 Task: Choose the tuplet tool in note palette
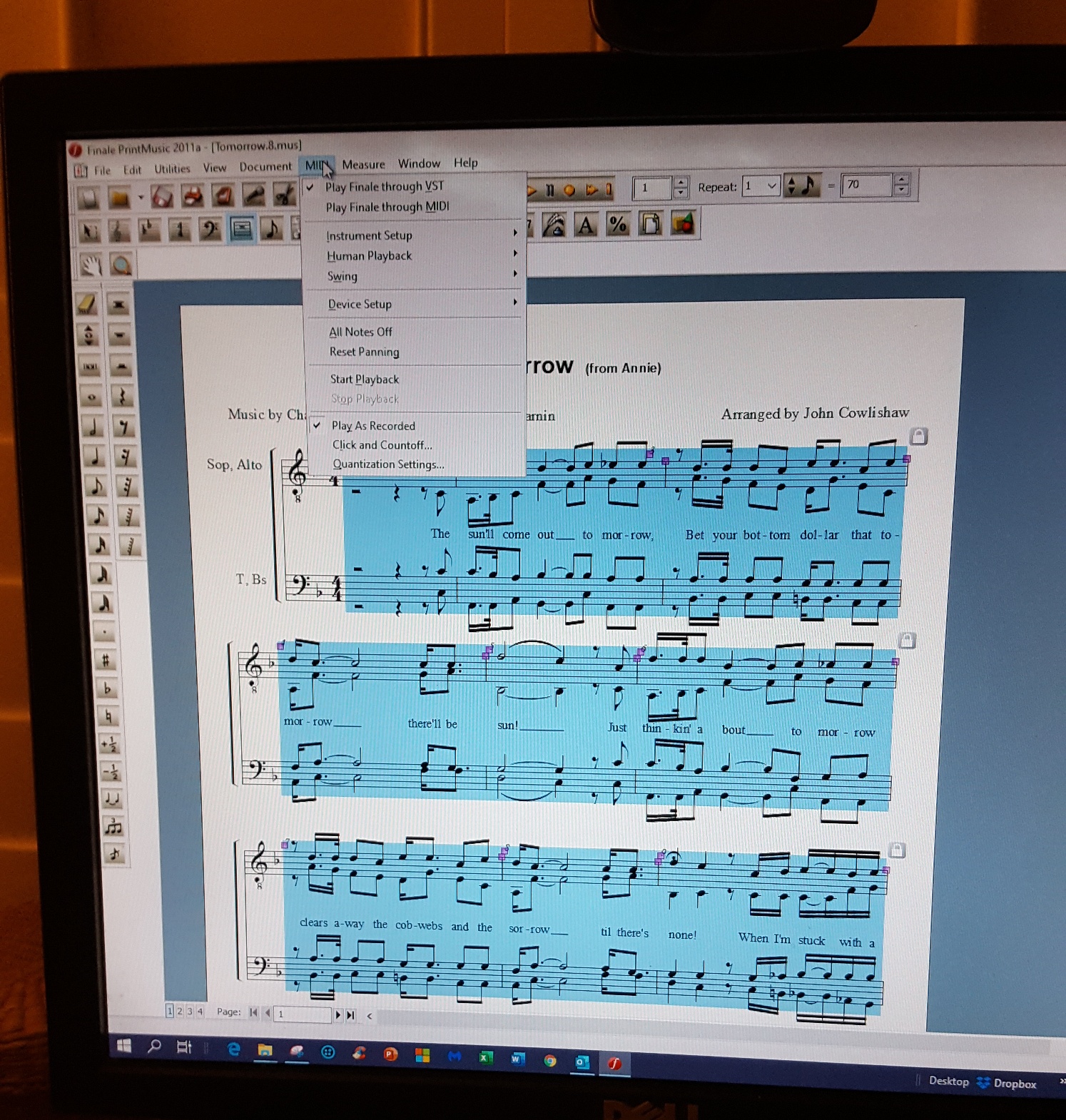113,826
